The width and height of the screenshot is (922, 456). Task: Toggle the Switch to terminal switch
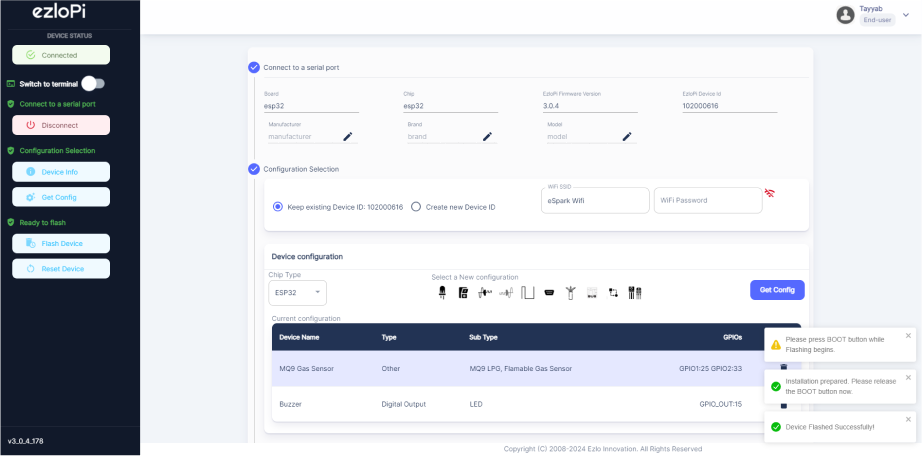93,84
